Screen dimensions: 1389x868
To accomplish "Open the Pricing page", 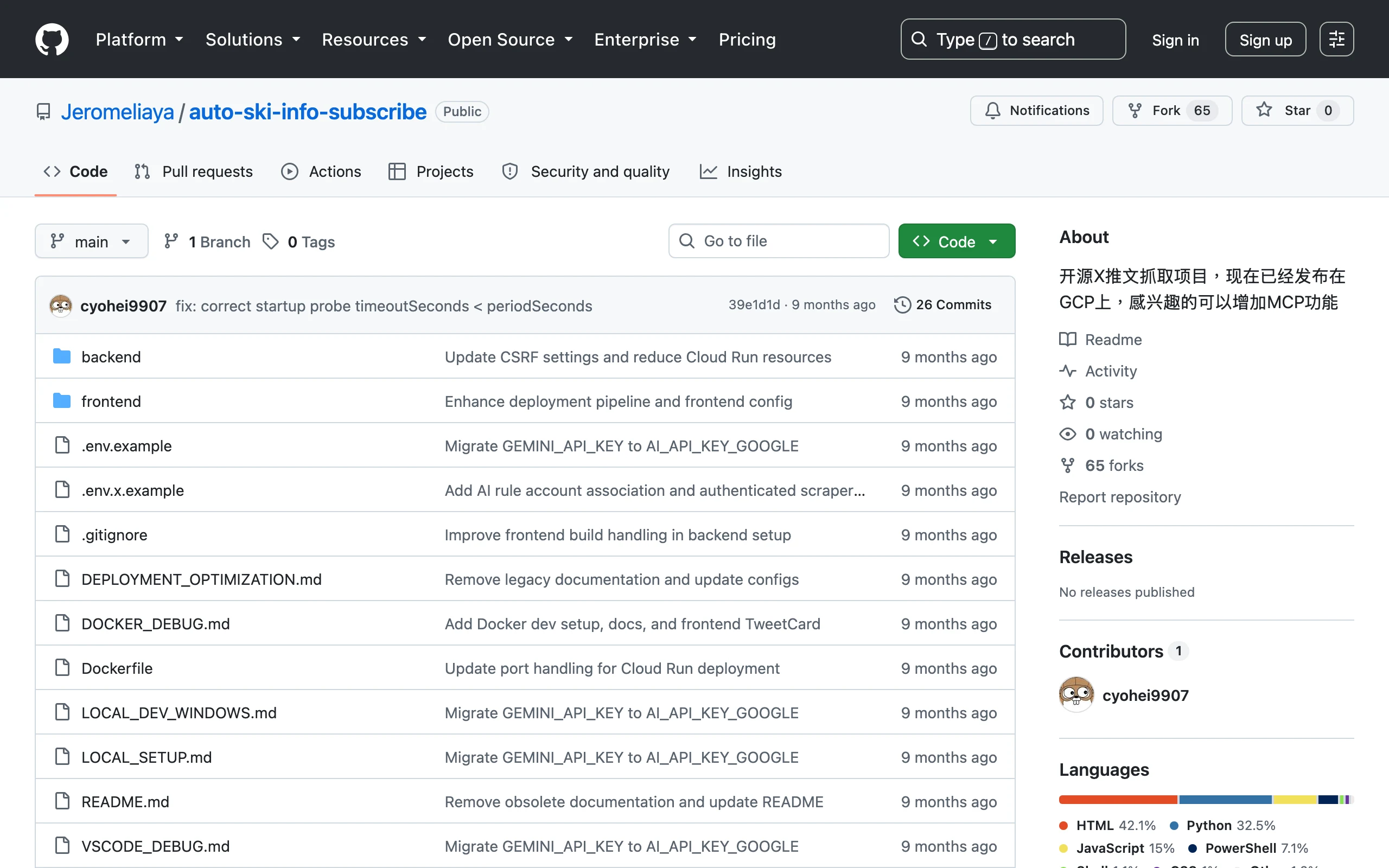I will [747, 39].
